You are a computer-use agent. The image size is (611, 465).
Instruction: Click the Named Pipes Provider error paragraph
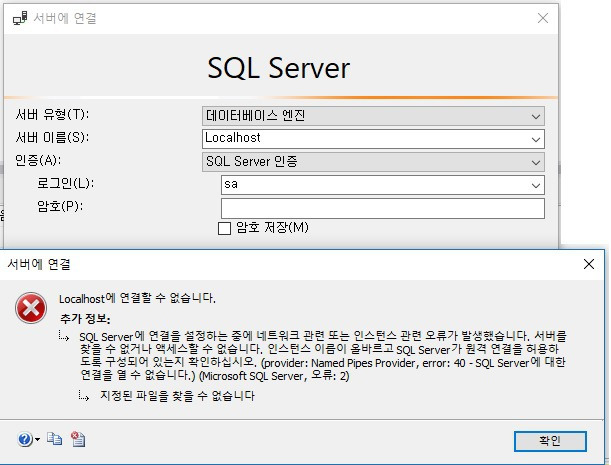point(323,355)
